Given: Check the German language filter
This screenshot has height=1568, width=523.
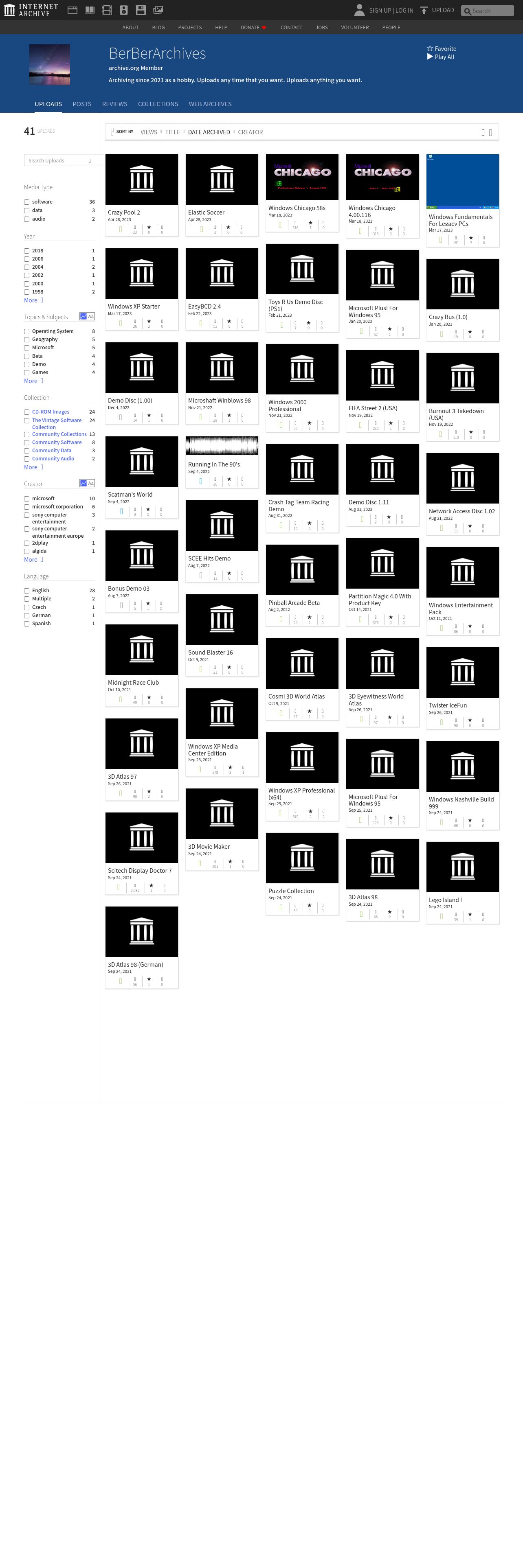Looking at the screenshot, I should (x=27, y=615).
